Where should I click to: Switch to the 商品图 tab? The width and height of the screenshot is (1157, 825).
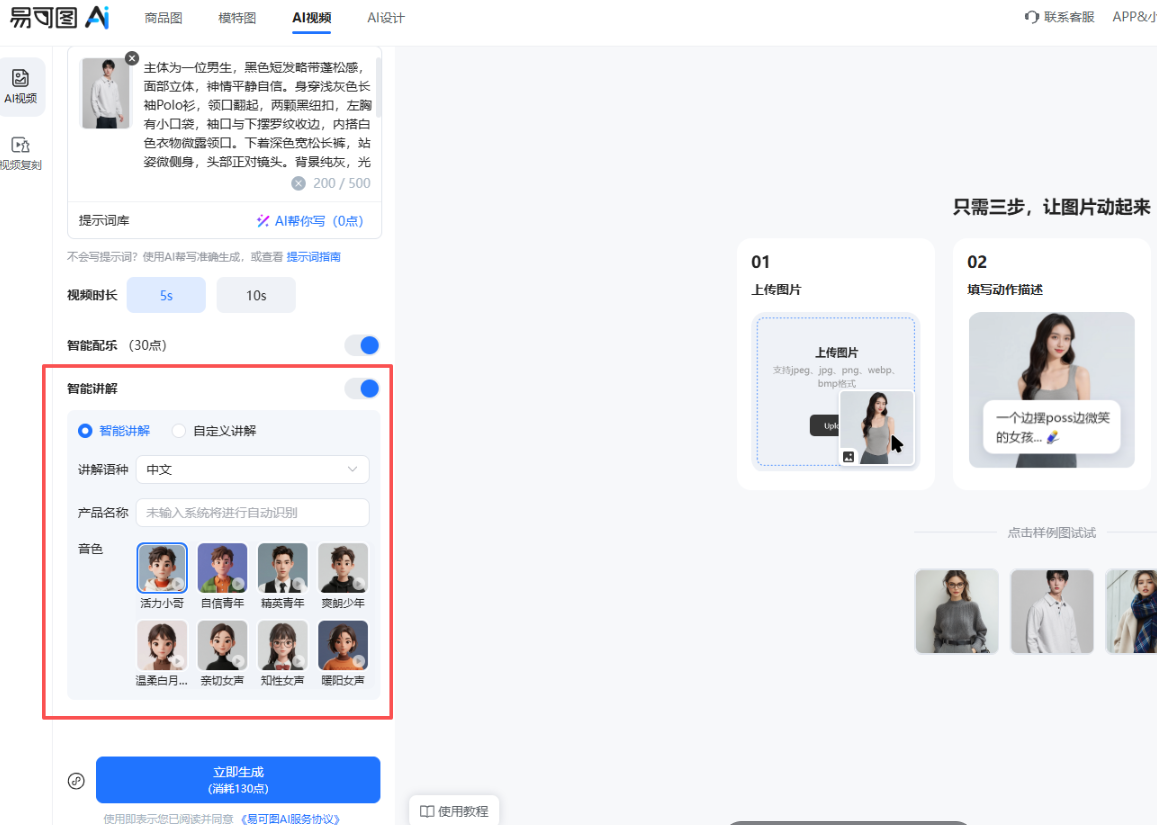click(163, 18)
